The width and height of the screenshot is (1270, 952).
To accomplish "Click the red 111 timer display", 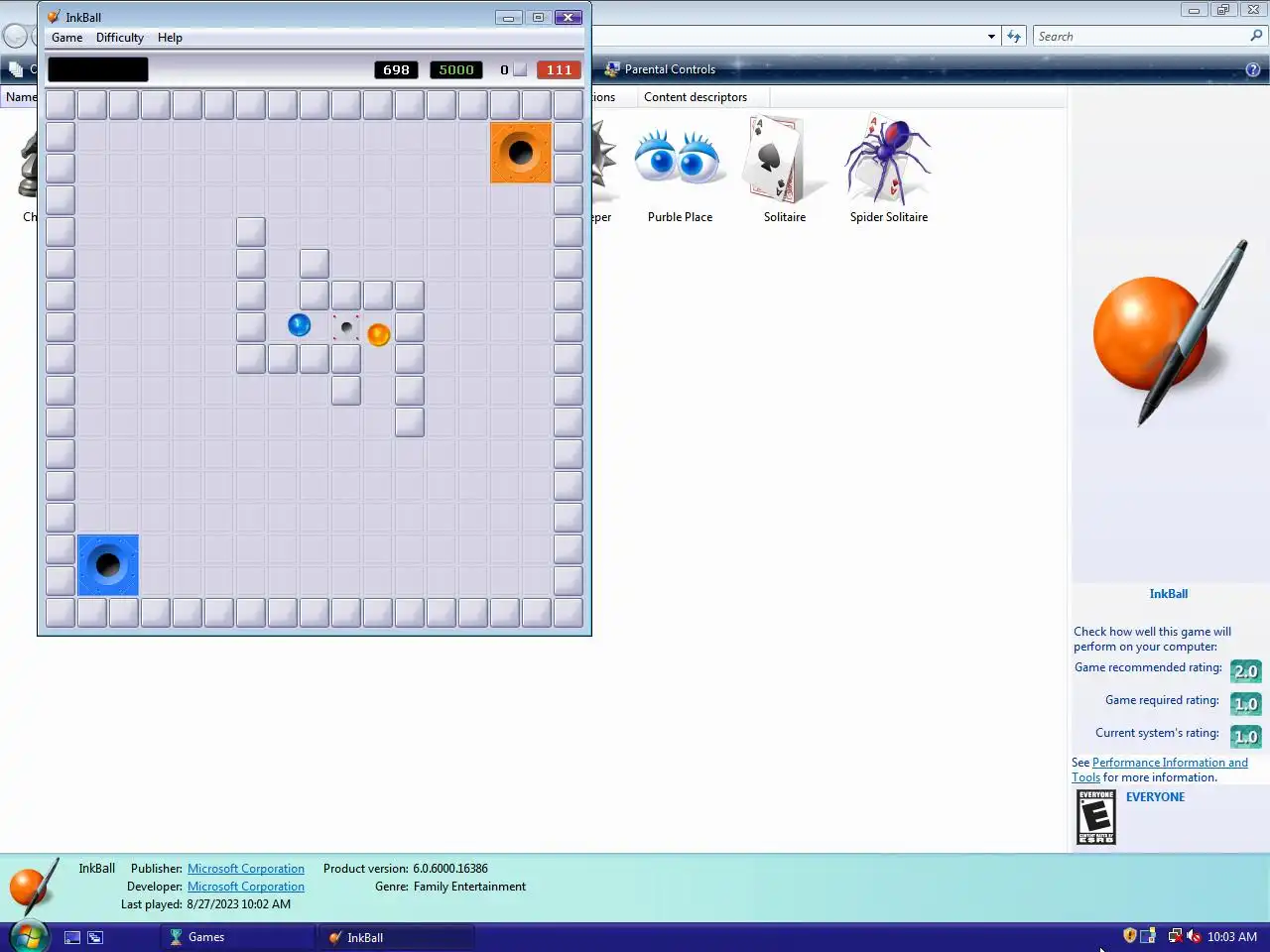I will (x=559, y=69).
